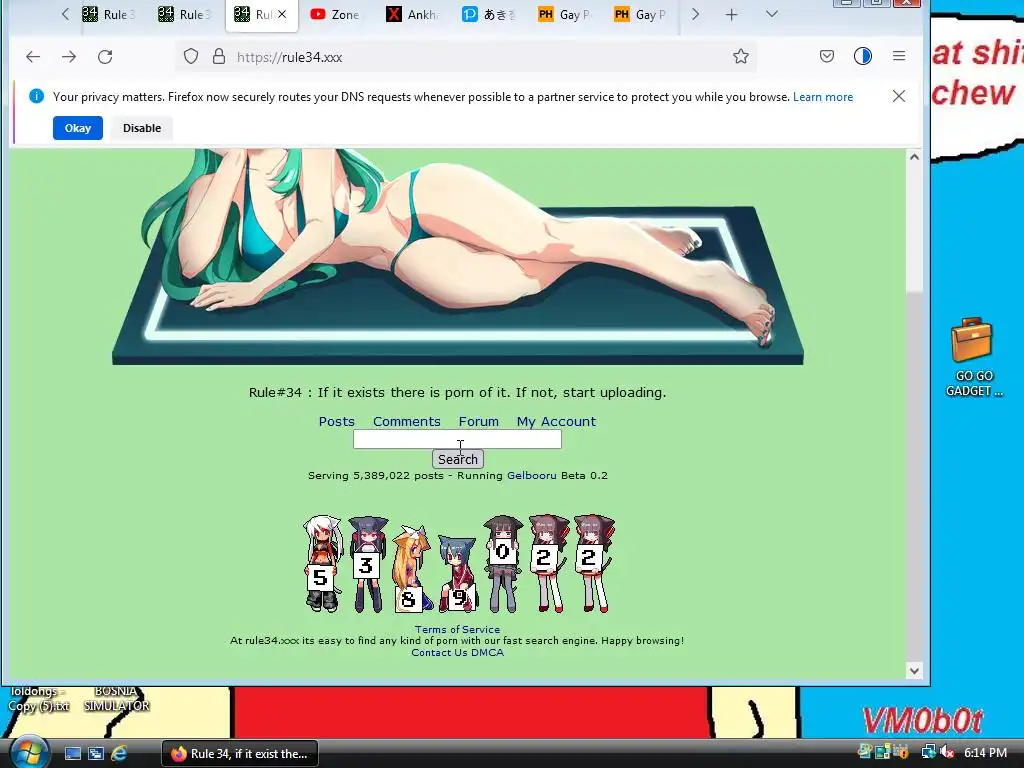Image resolution: width=1024 pixels, height=768 pixels.
Task: Click the Contact Us link
Action: pyautogui.click(x=439, y=652)
